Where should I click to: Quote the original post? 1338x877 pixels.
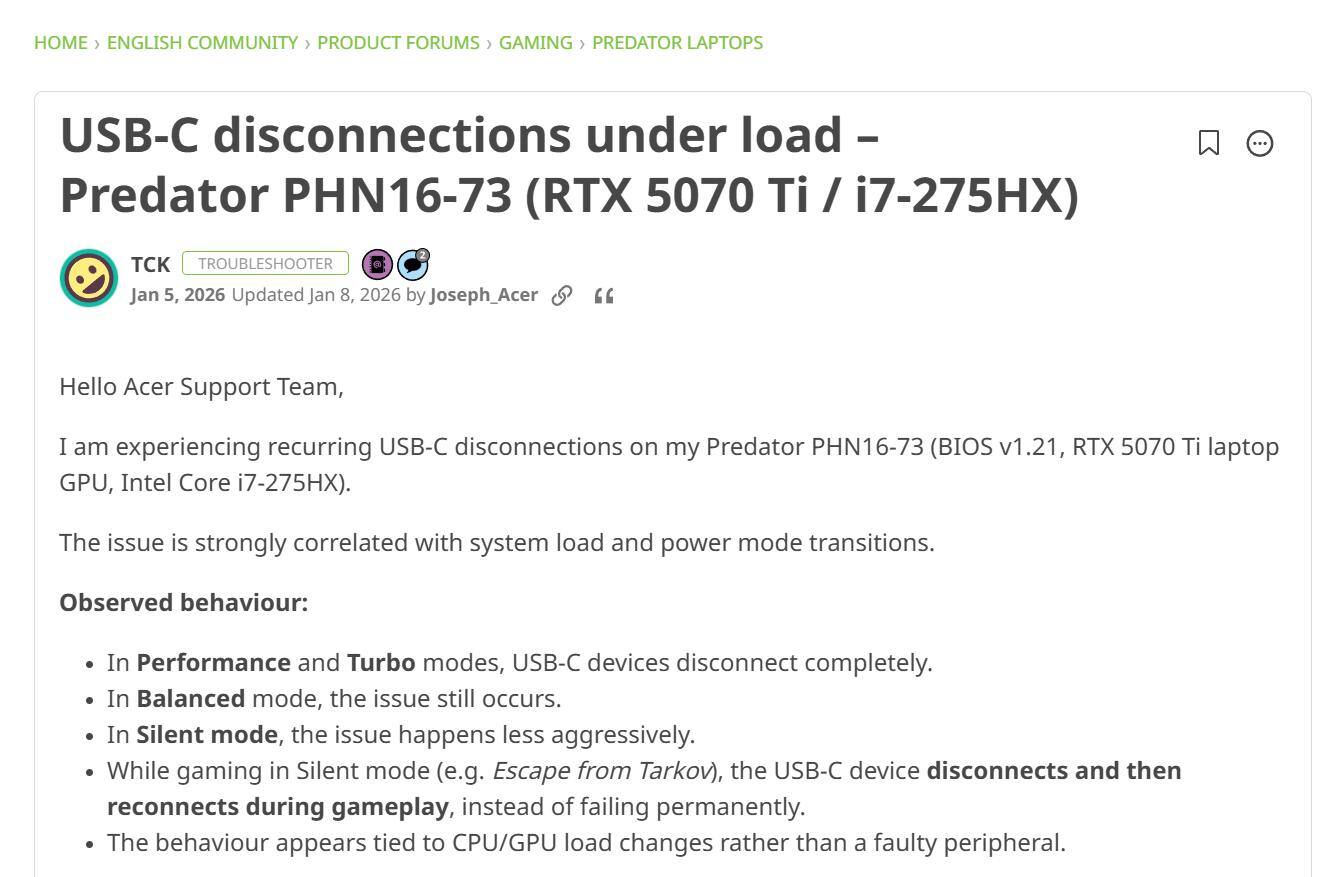coord(602,295)
